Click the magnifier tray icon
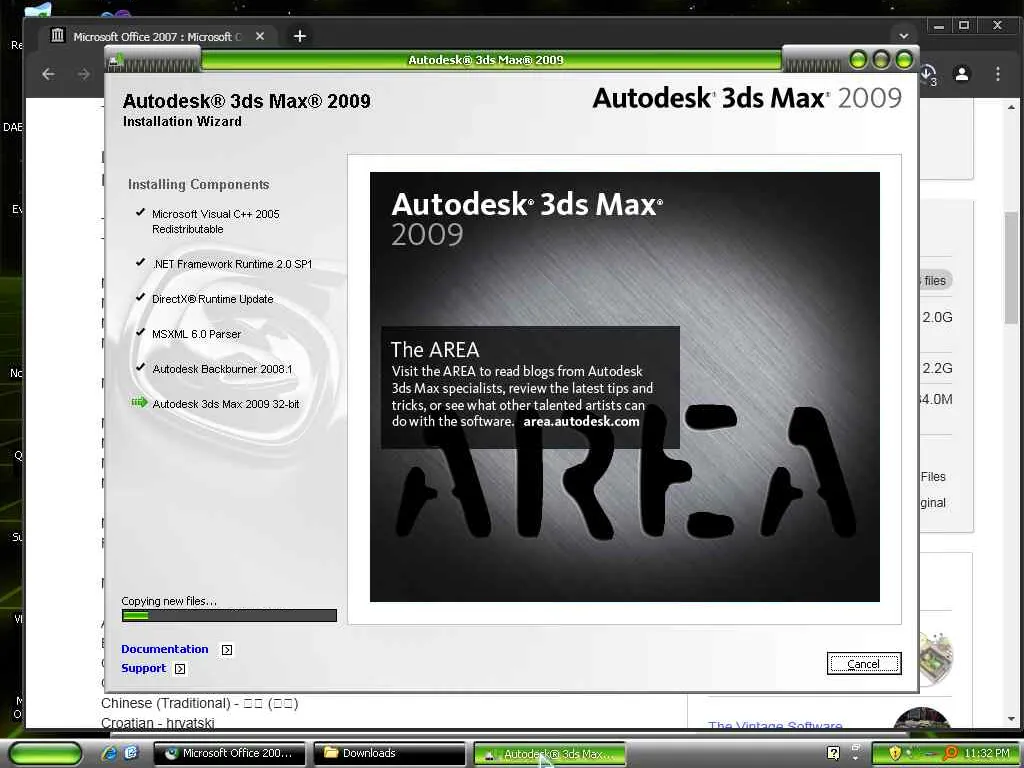Viewport: 1024px width, 768px height. click(950, 753)
